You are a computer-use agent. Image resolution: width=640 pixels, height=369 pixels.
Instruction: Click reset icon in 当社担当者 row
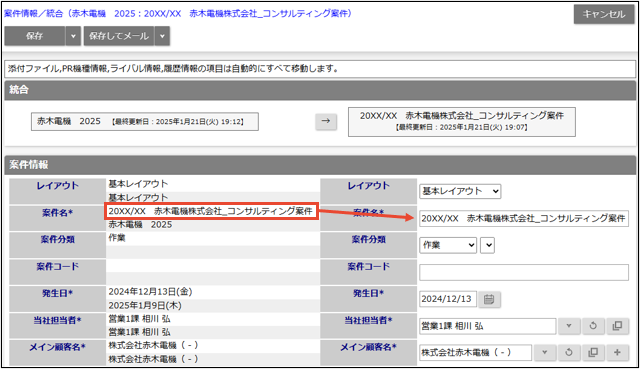coord(593,326)
